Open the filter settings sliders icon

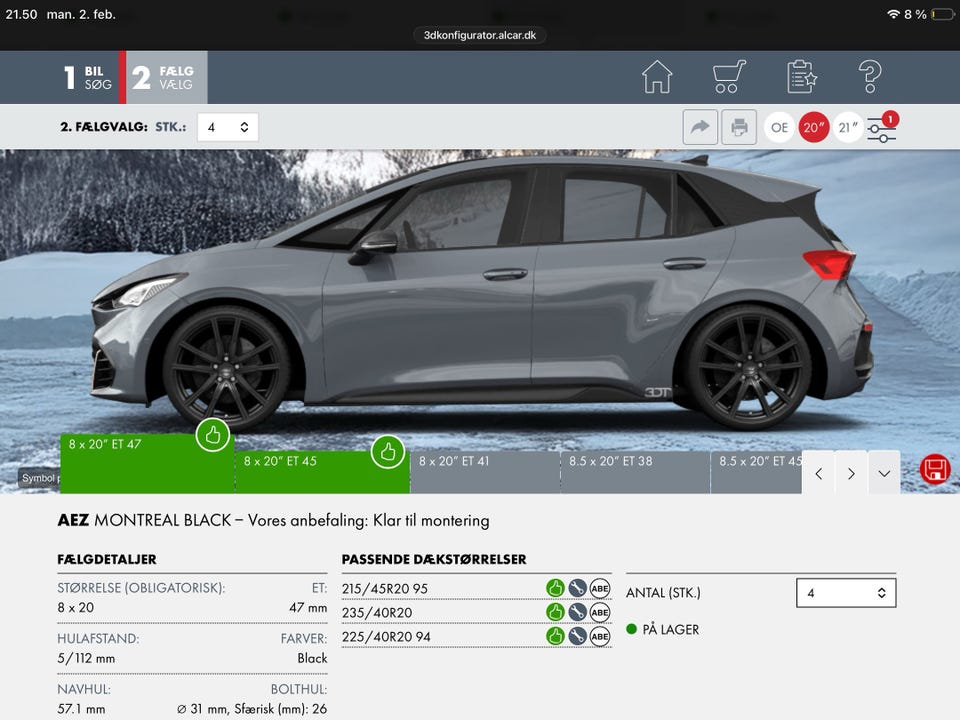click(x=881, y=128)
